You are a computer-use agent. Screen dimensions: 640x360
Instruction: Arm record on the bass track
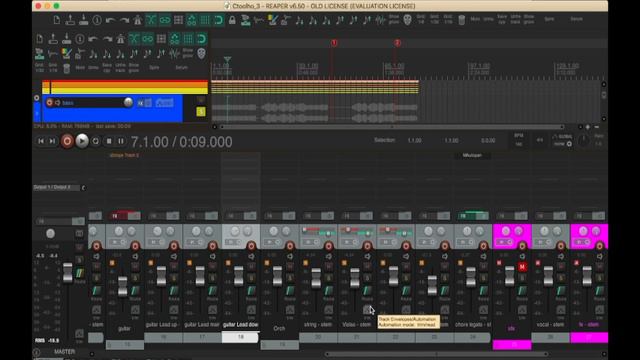point(49,102)
